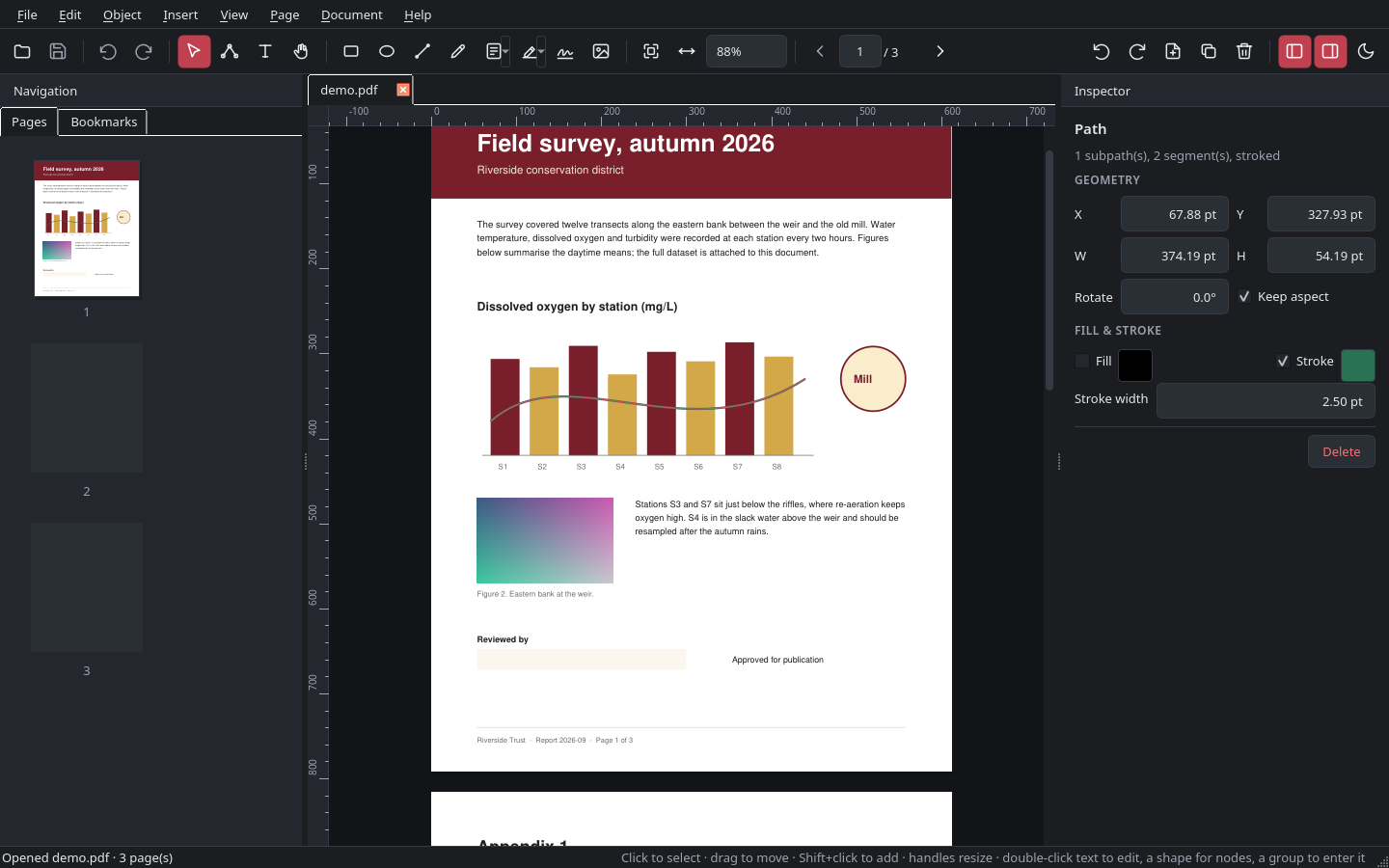Close the demo.pdf tab
The height and width of the screenshot is (868, 1389).
click(x=403, y=90)
